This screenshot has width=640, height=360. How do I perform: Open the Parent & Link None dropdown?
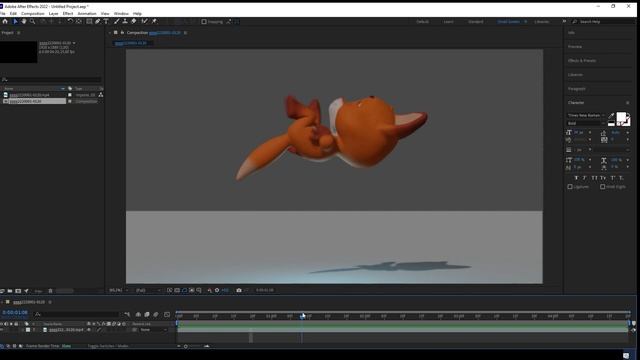point(153,330)
